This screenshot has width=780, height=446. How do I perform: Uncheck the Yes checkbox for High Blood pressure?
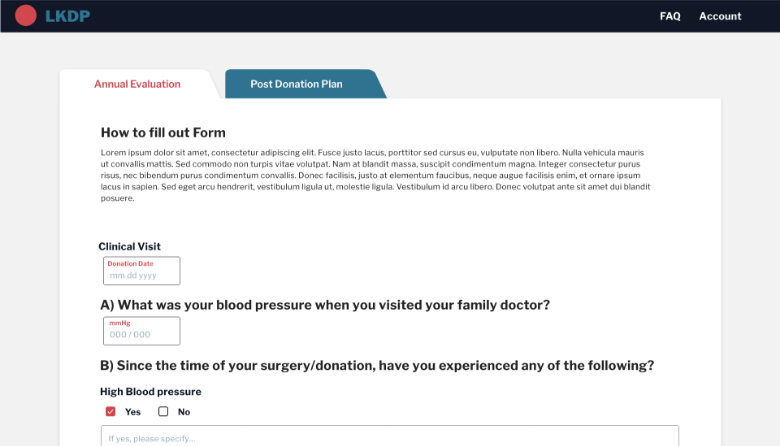110,412
